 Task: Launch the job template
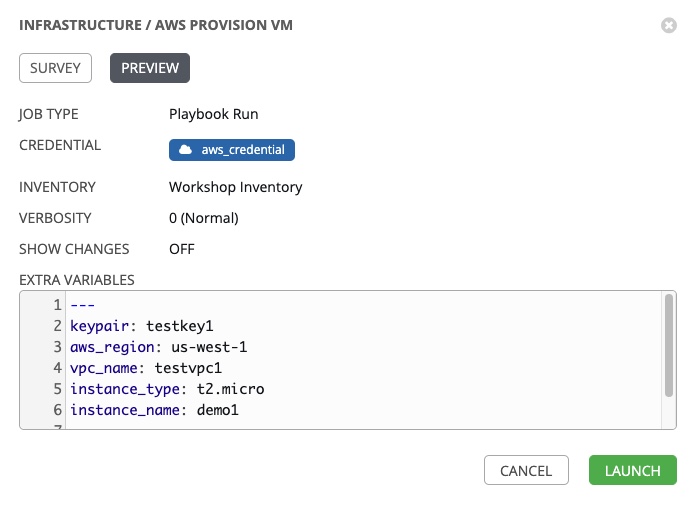click(x=632, y=470)
